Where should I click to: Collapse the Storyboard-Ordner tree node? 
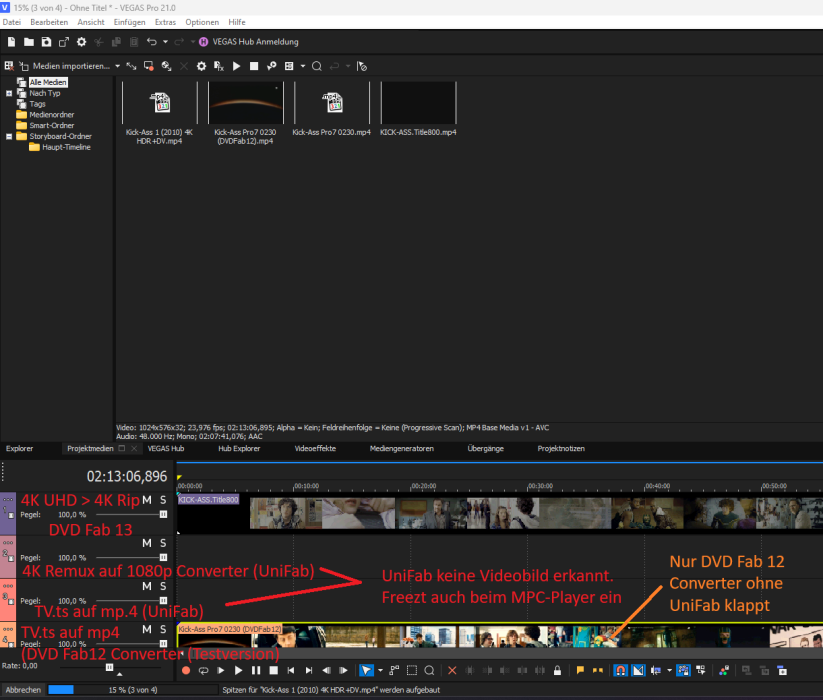(9, 136)
